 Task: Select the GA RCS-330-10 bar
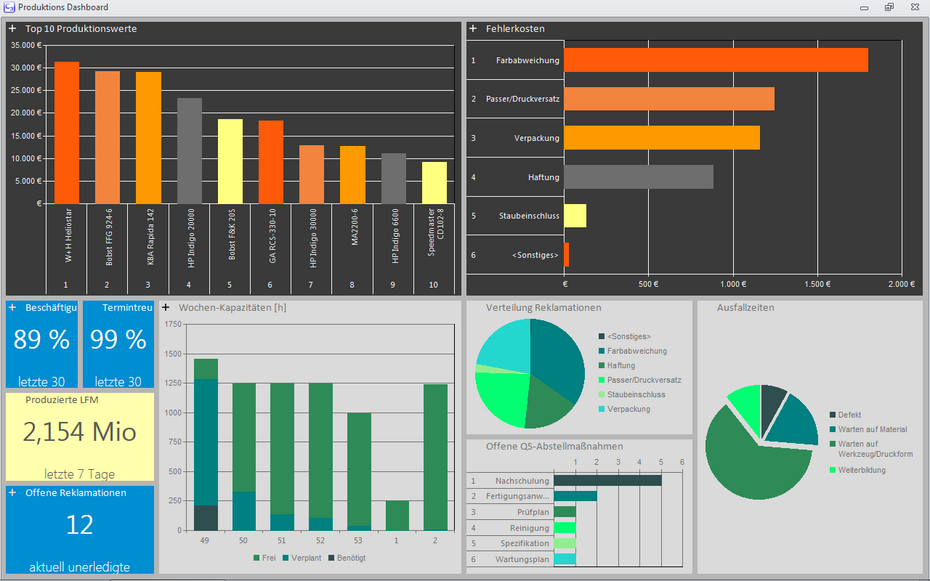[270, 162]
